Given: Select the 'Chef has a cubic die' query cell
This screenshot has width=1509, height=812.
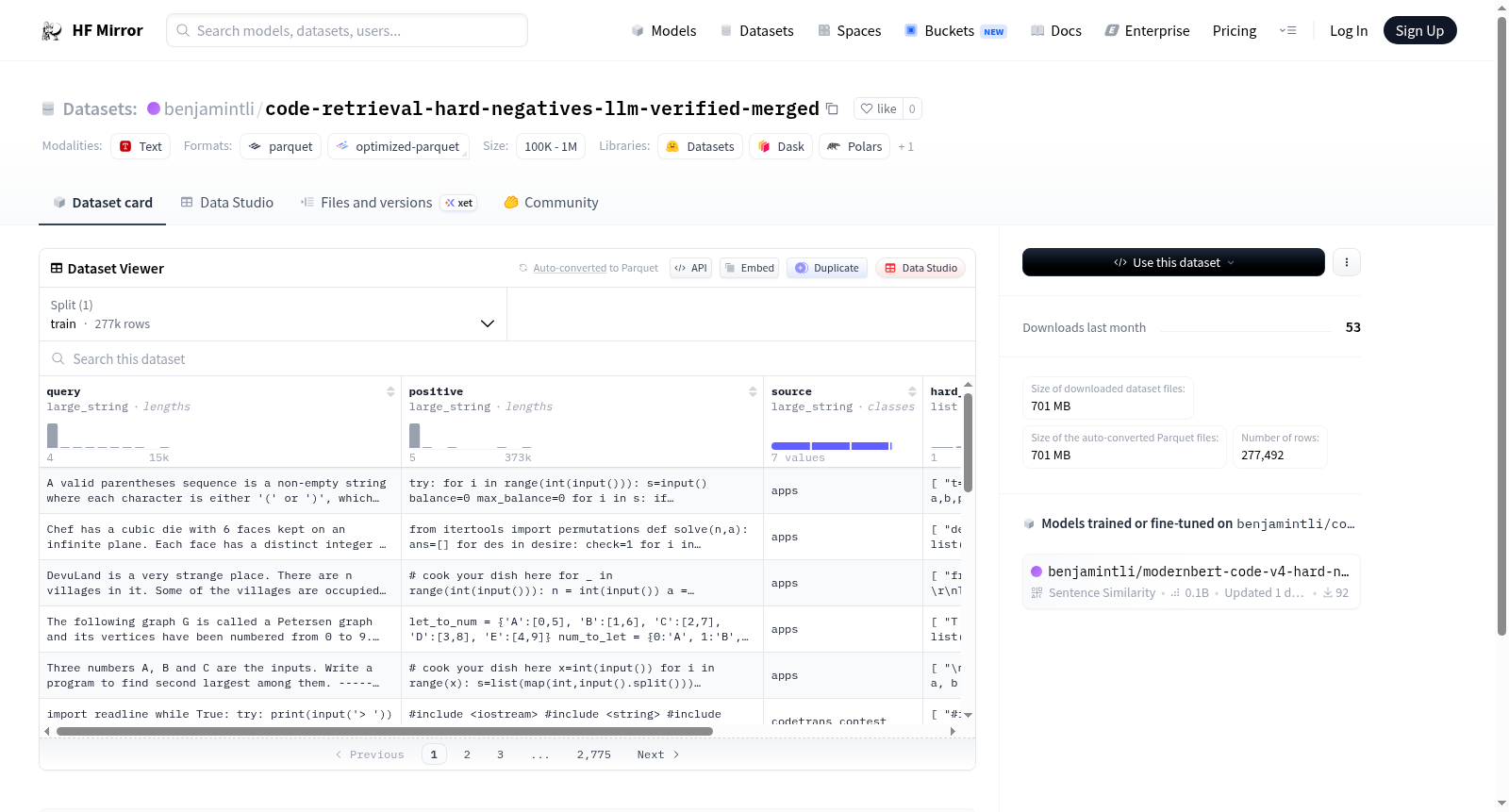Looking at the screenshot, I should point(220,537).
